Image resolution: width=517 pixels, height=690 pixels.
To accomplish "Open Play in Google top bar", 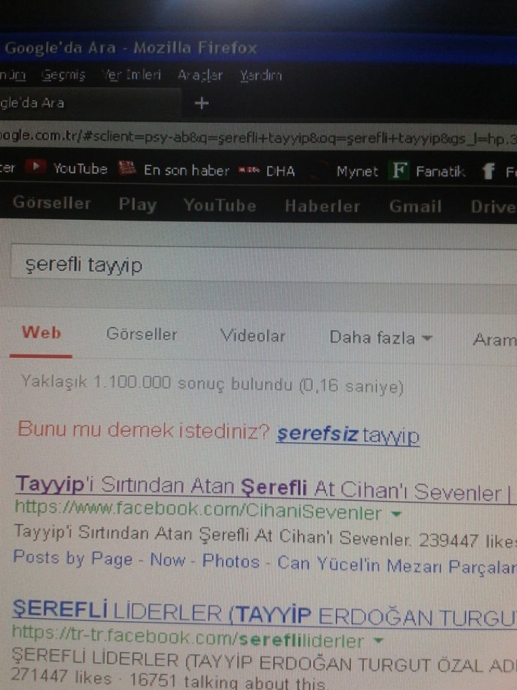I will [x=138, y=205].
